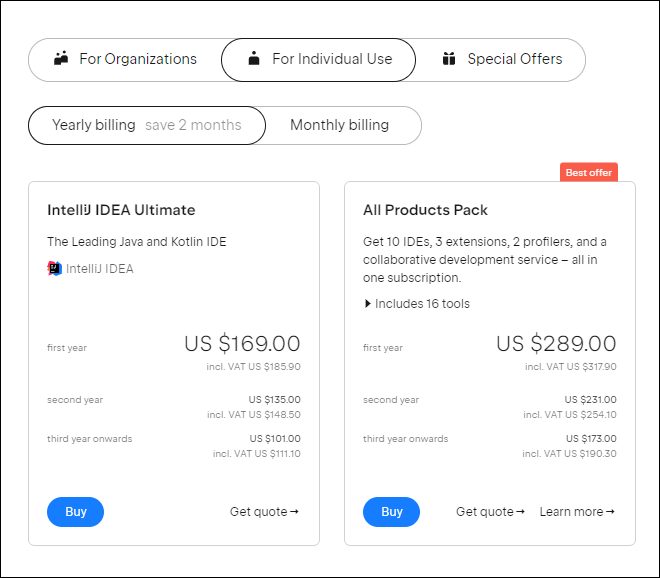Select the For Individual Use tab

coord(318,59)
